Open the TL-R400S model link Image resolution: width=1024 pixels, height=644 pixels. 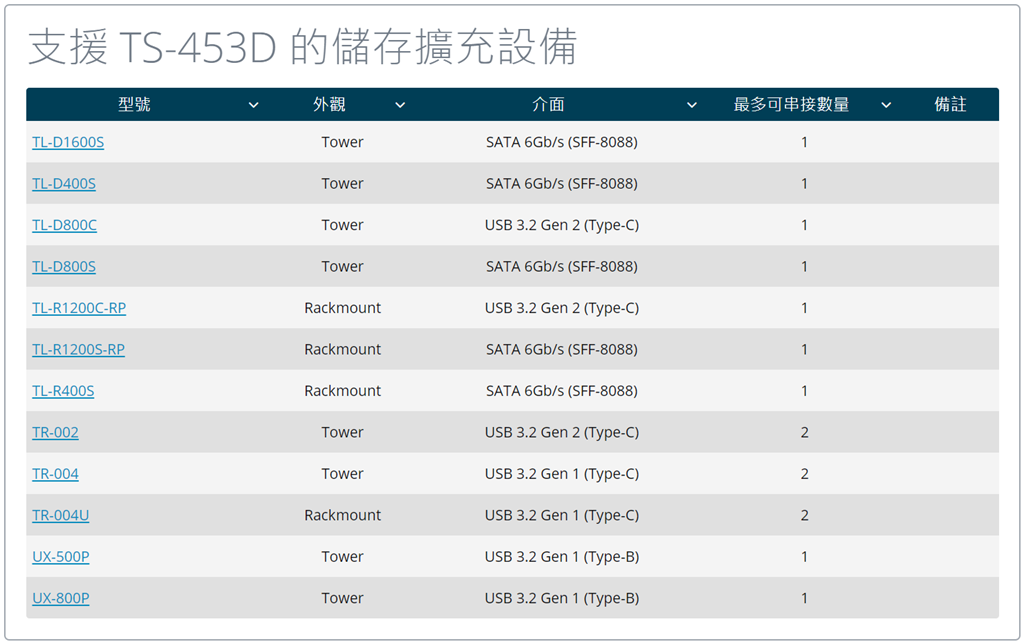(x=63, y=391)
